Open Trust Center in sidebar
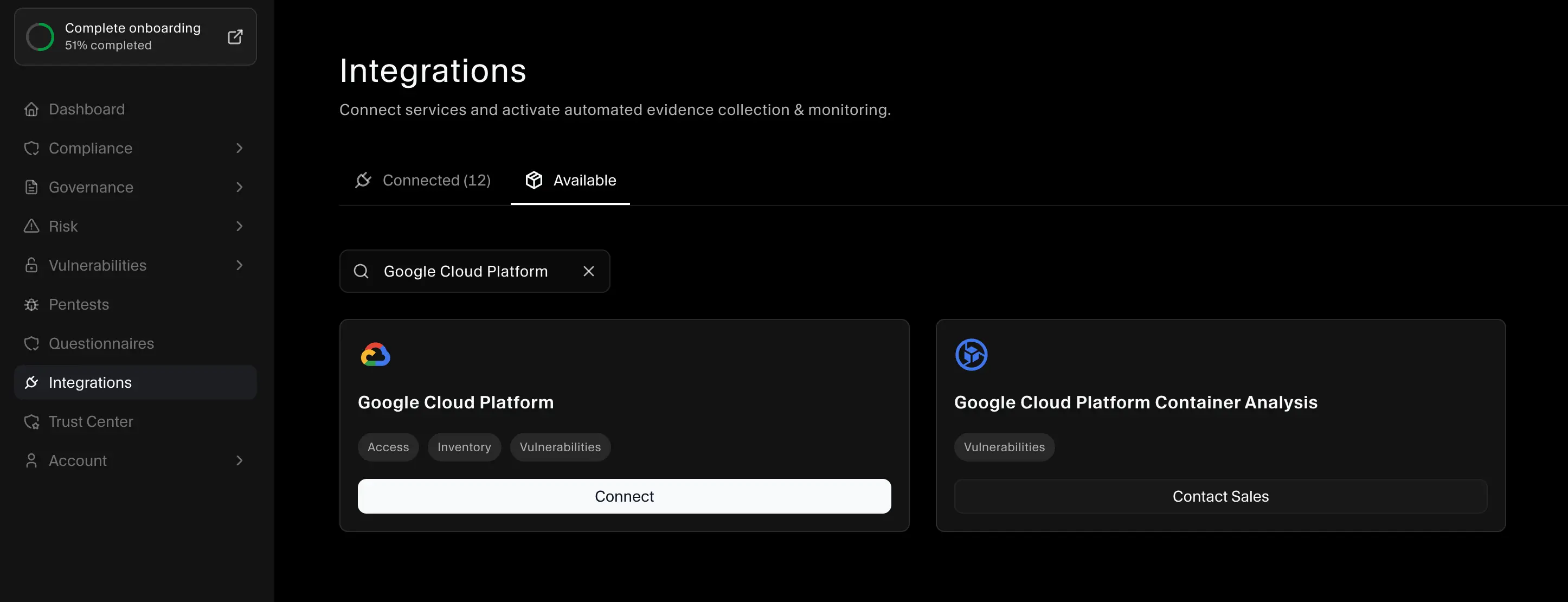Viewport: 1568px width, 602px height. [x=135, y=421]
